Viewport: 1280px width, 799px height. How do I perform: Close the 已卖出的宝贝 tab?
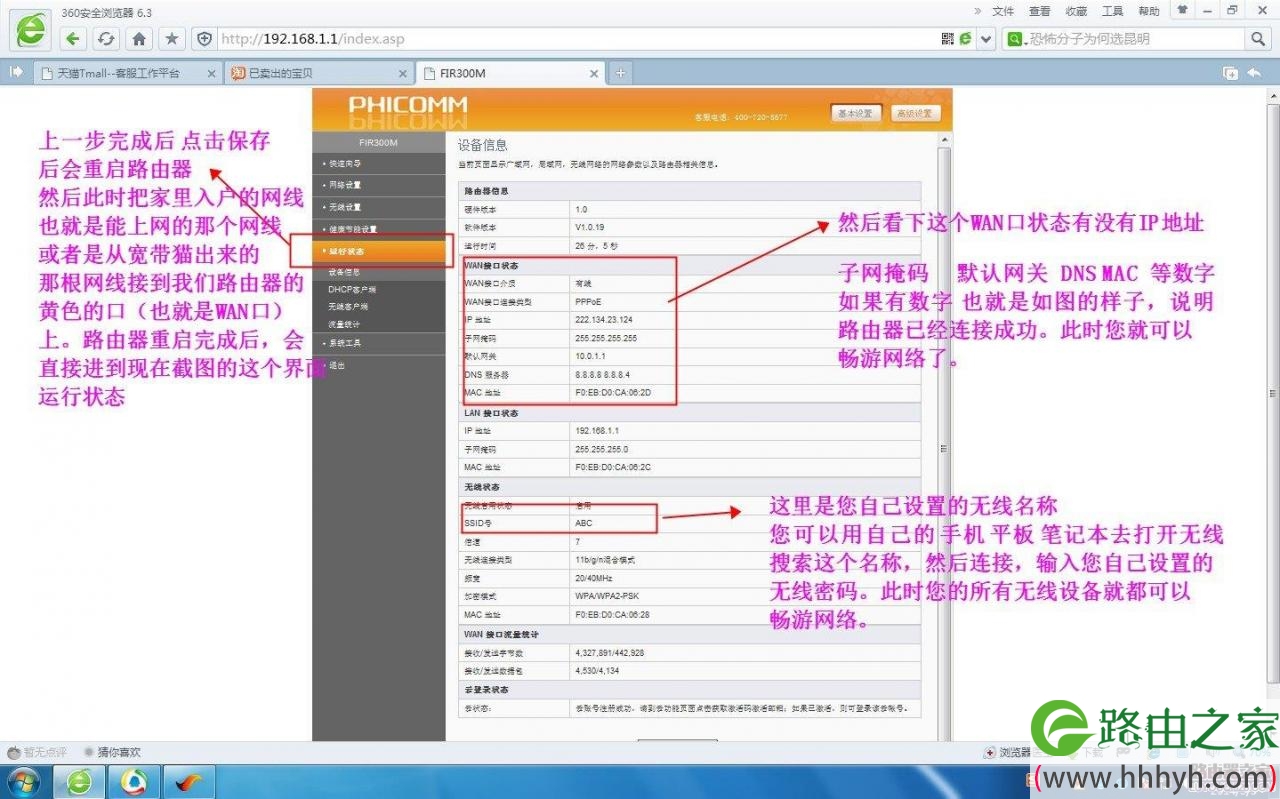click(x=403, y=73)
